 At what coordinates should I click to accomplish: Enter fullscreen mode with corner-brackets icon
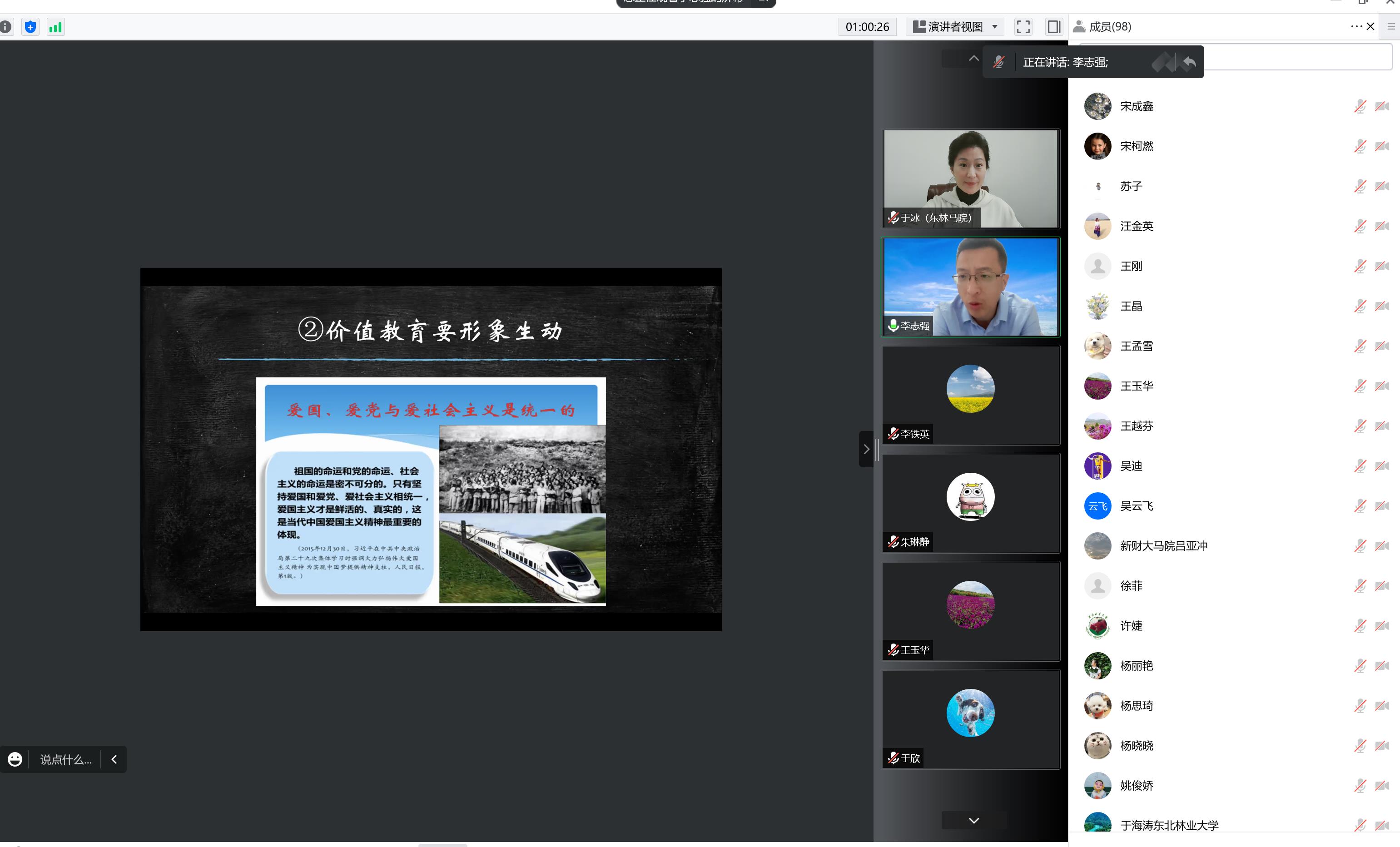click(1023, 27)
